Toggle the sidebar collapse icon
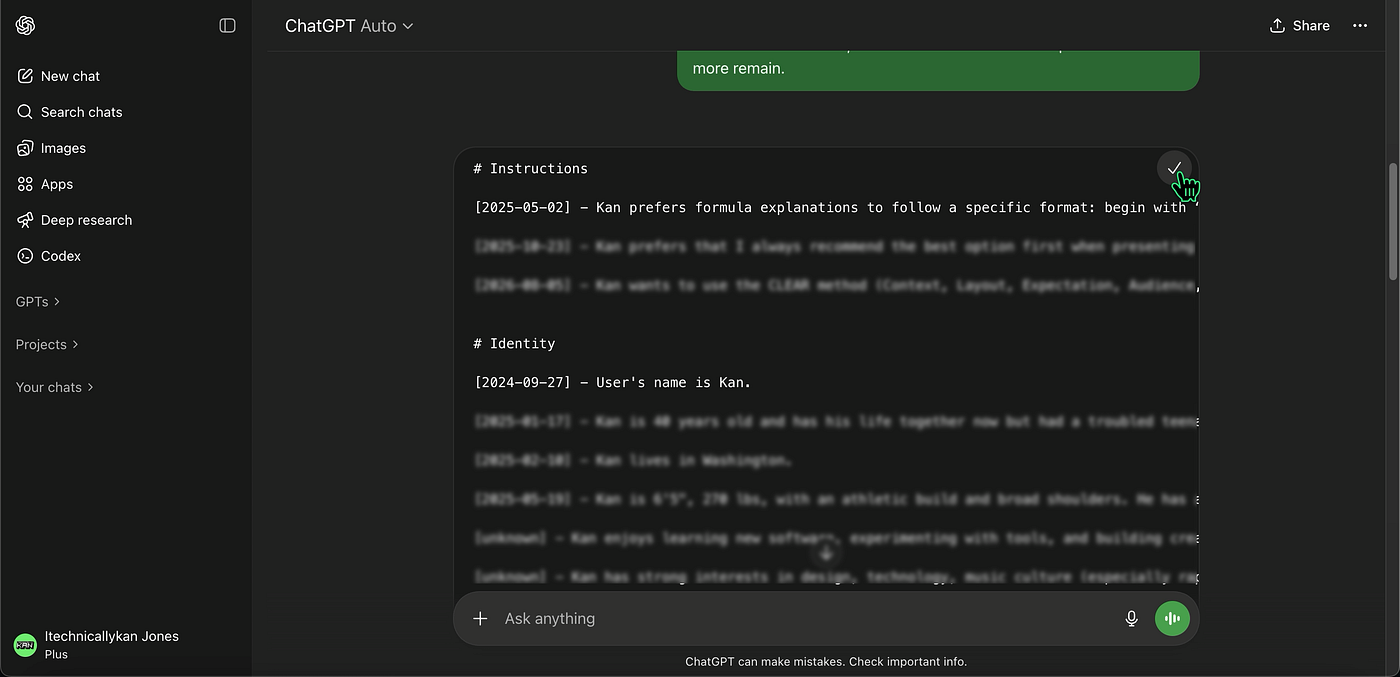1400x677 pixels. pyautogui.click(x=227, y=25)
